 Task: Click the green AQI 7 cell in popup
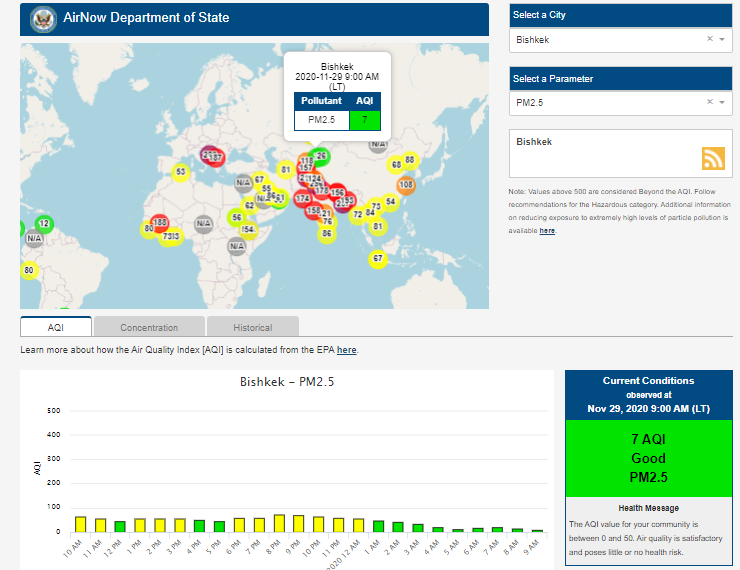364,120
